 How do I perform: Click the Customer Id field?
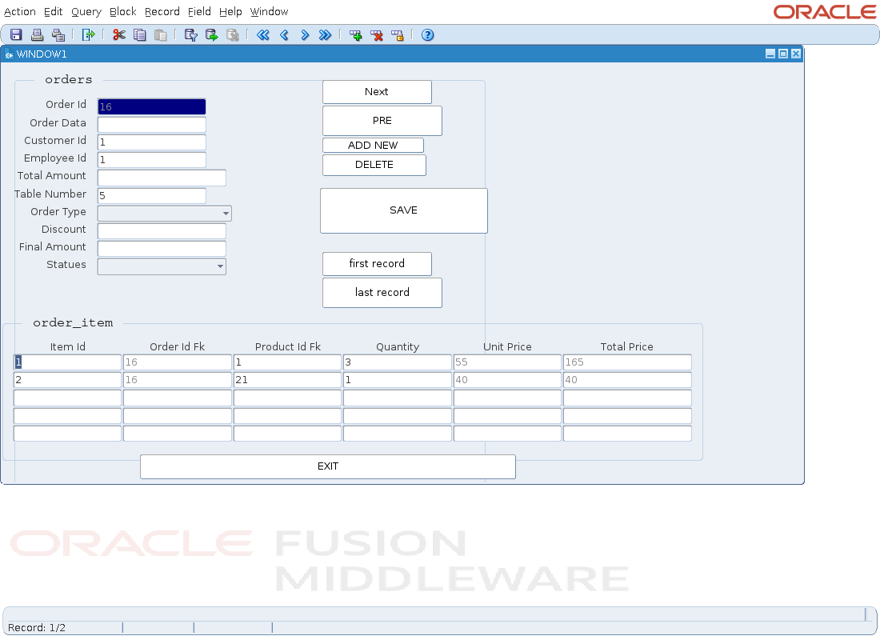coord(152,142)
